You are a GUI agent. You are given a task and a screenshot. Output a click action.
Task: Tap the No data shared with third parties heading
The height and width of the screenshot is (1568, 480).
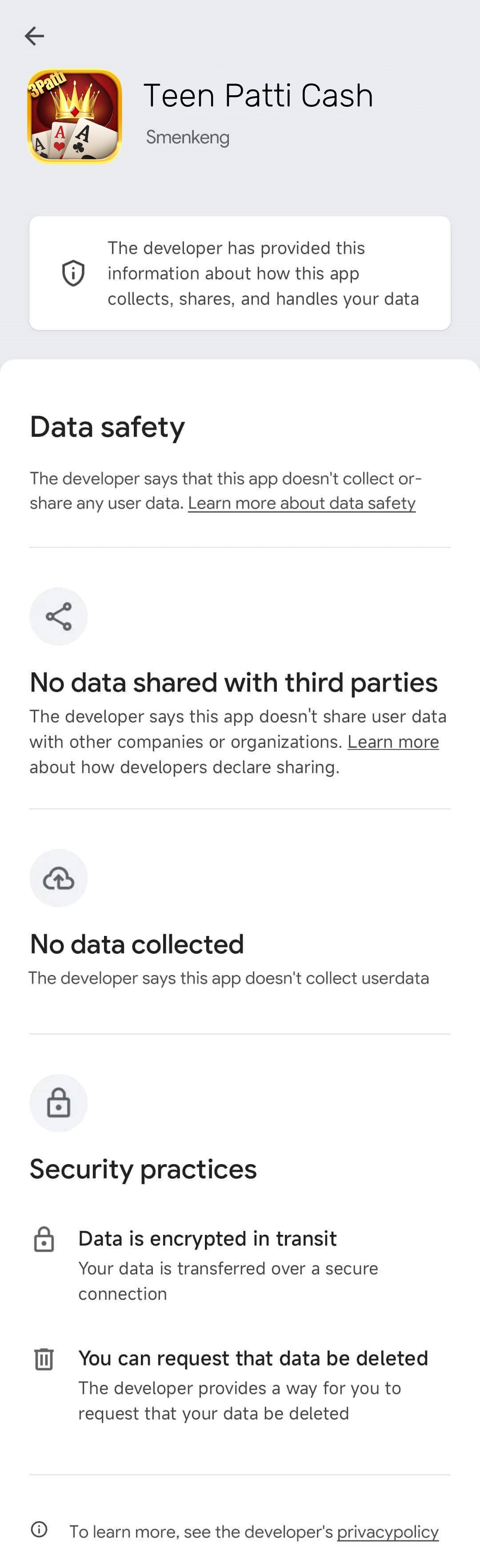tap(234, 682)
